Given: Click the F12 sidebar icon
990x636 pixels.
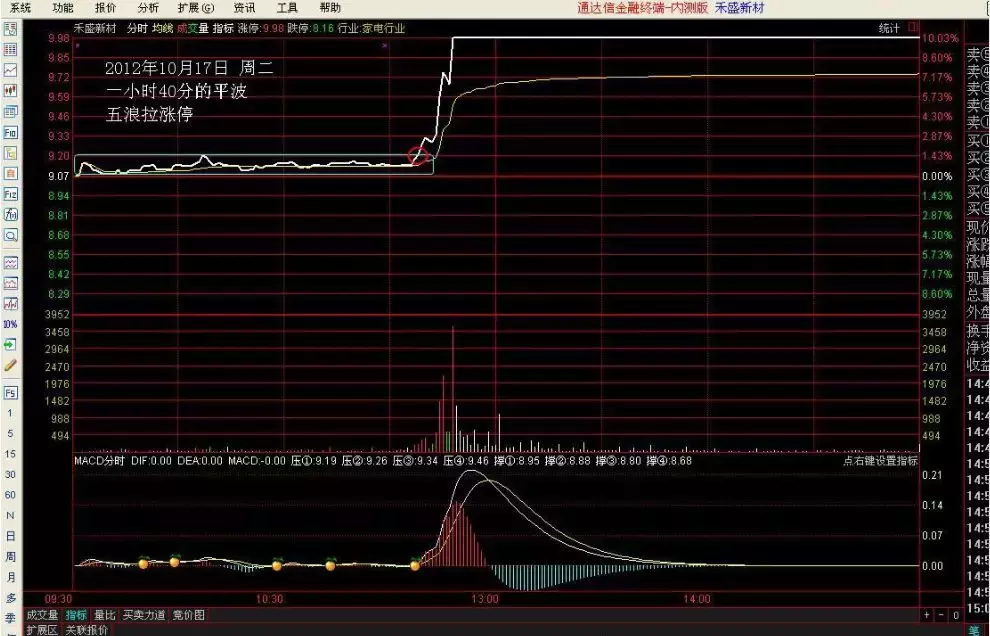Looking at the screenshot, I should [11, 195].
